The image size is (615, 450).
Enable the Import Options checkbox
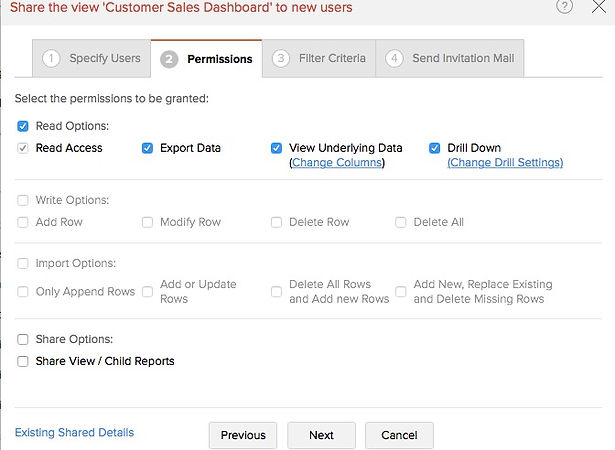(23, 263)
